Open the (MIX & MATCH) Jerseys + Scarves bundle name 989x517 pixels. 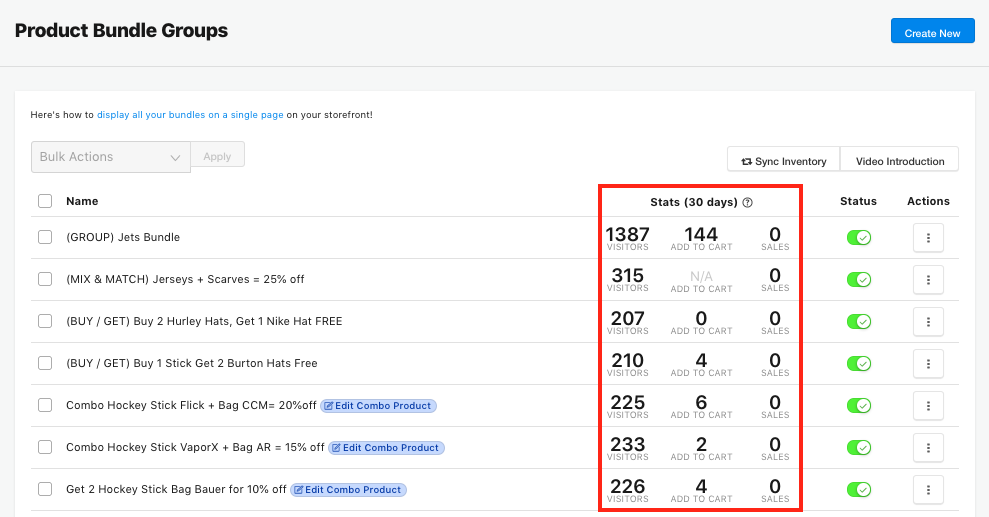185,279
